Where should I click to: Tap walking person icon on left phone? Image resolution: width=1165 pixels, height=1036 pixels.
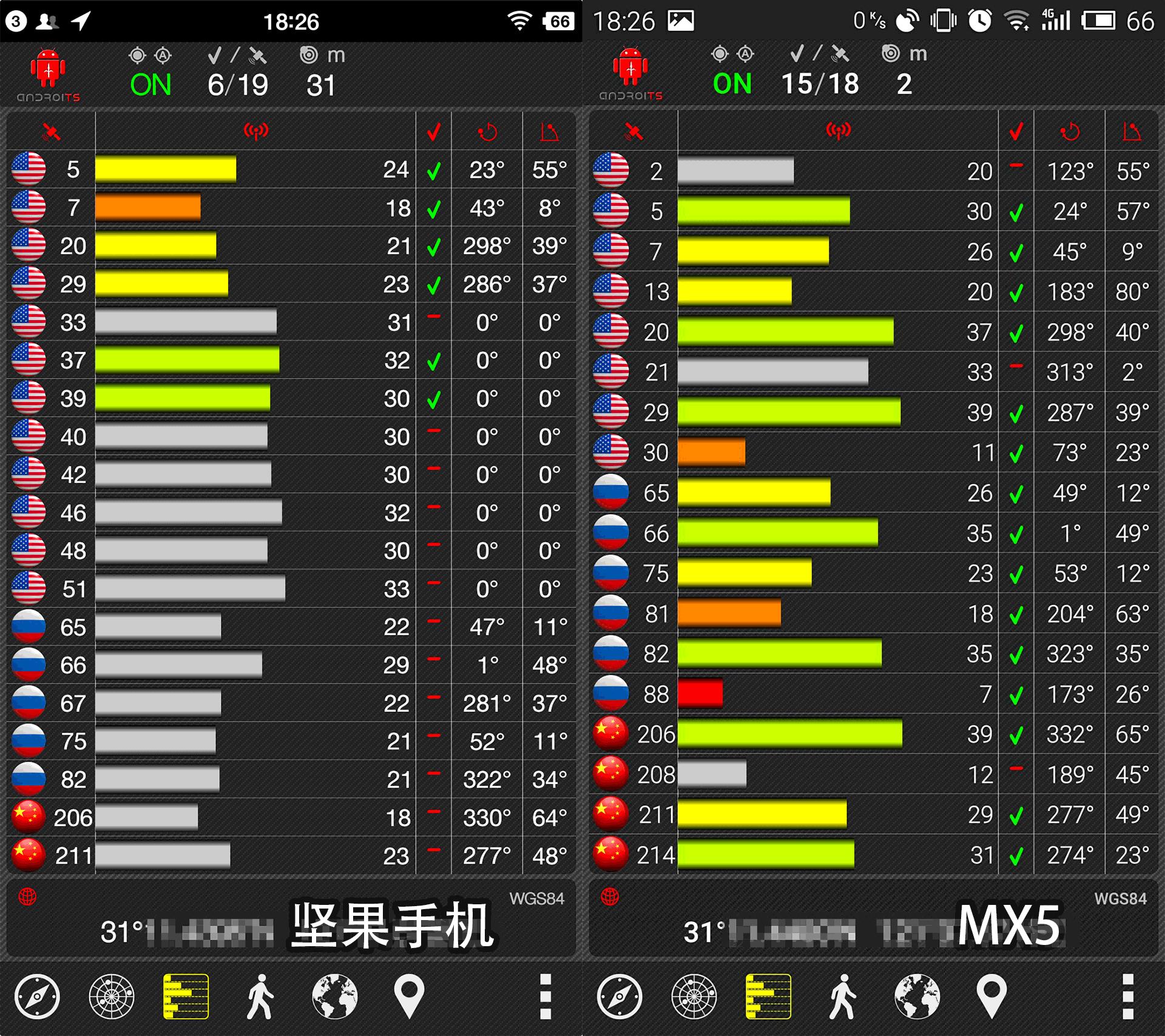pyautogui.click(x=260, y=996)
